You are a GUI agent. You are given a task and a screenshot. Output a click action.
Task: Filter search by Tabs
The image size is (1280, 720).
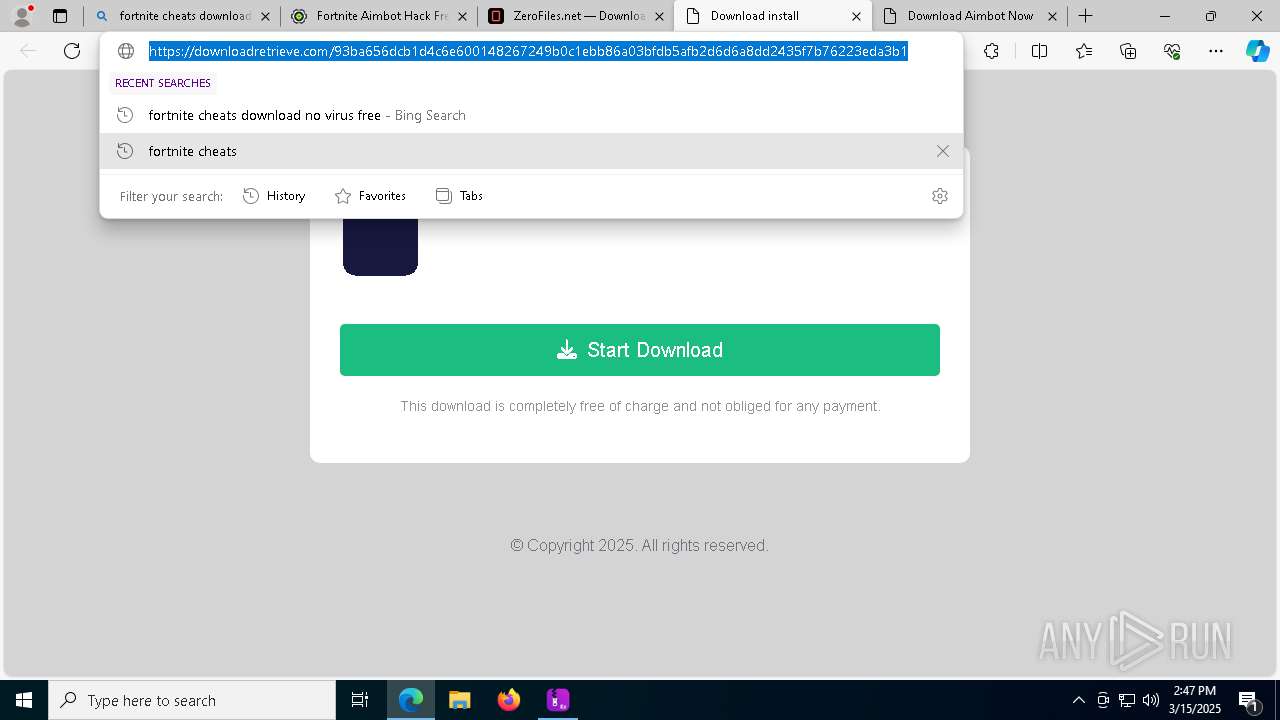click(x=459, y=196)
